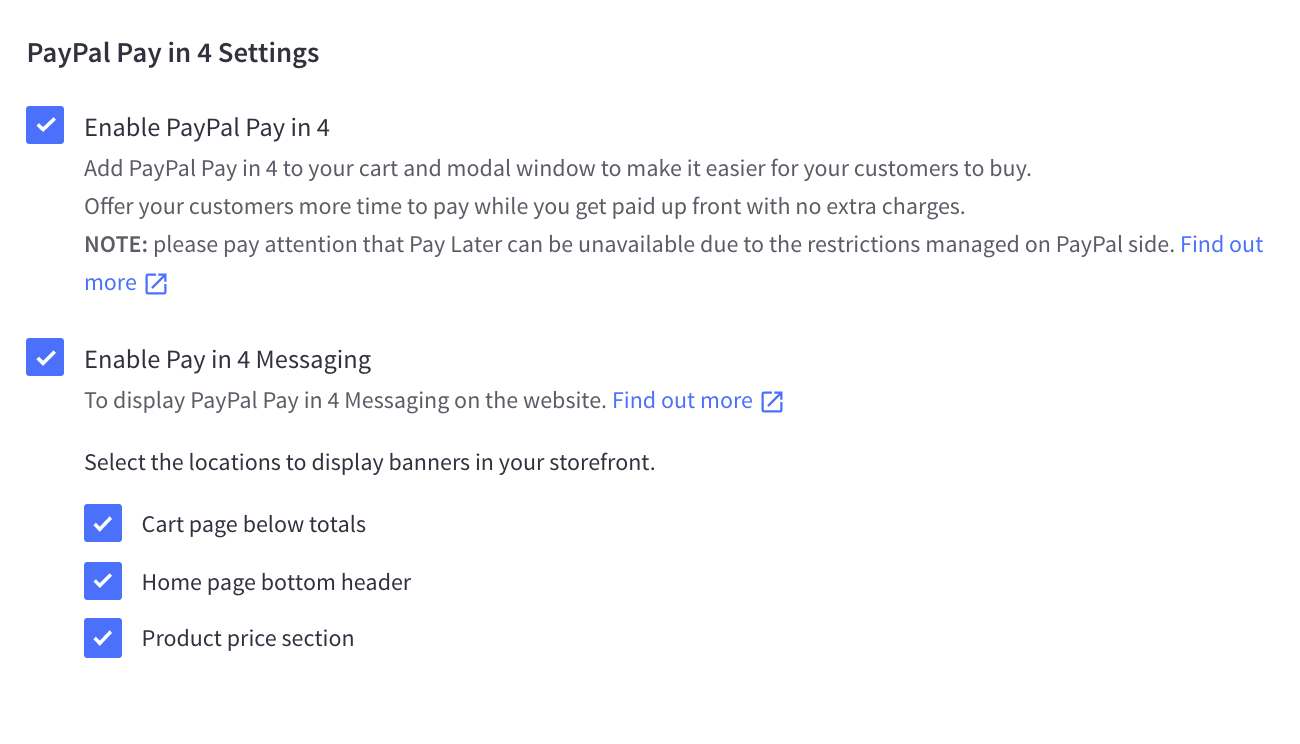Click the Enable PayPal Pay in 4 label
This screenshot has width=1300, height=744.
(207, 128)
